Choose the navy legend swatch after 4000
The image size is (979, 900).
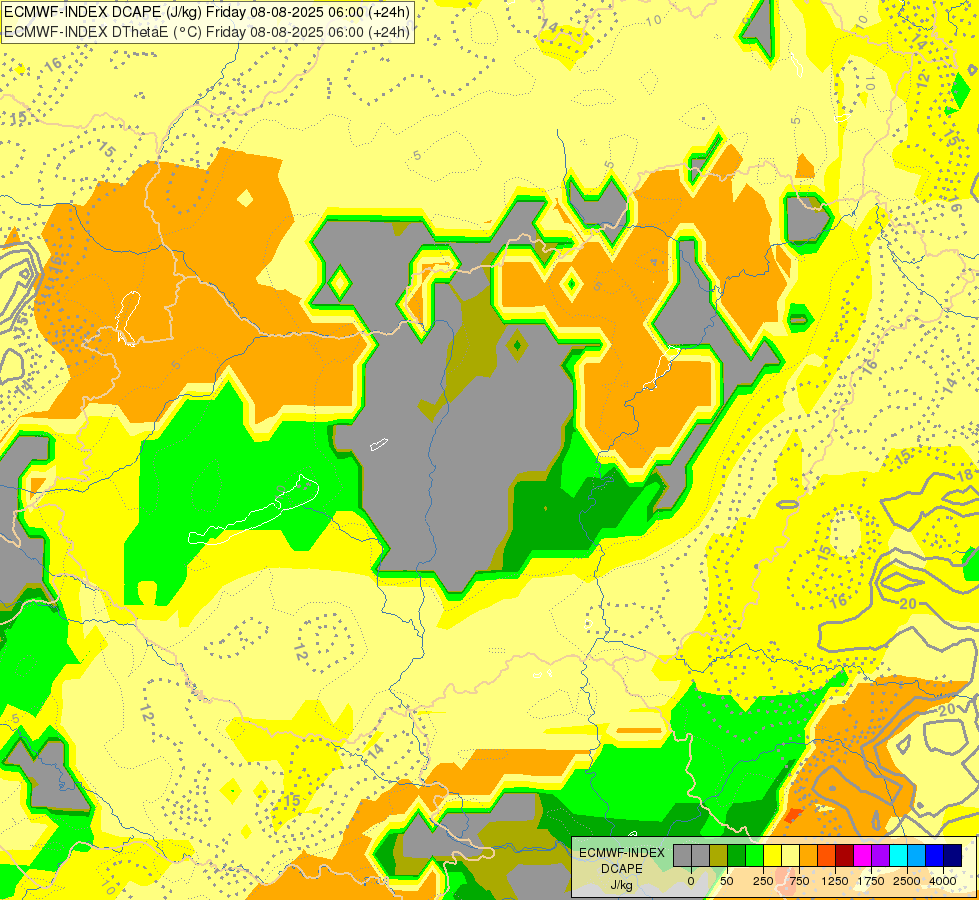(x=953, y=855)
